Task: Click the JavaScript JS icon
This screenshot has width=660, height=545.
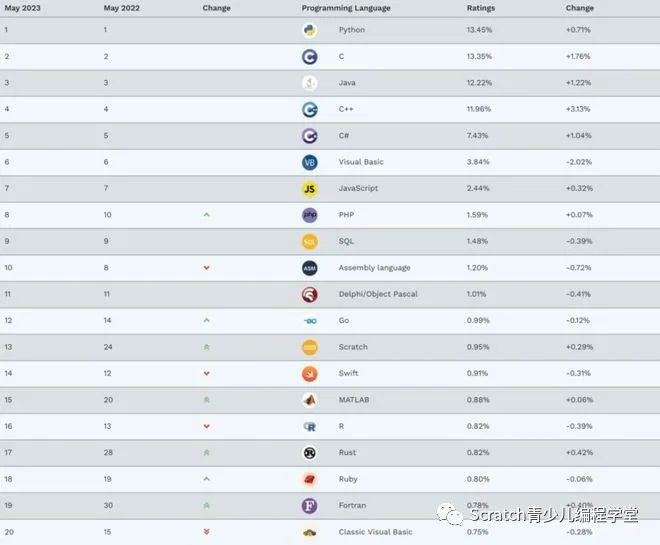Action: (310, 189)
